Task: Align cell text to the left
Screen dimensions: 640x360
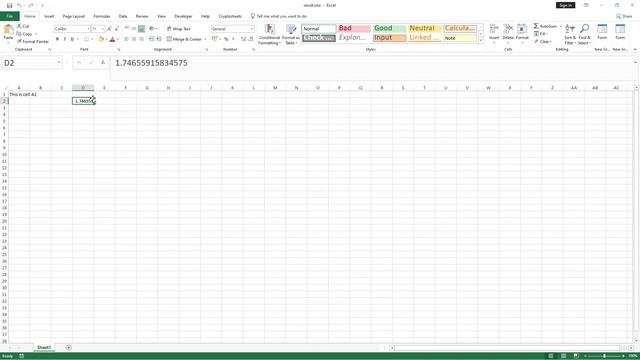Action: point(127,39)
